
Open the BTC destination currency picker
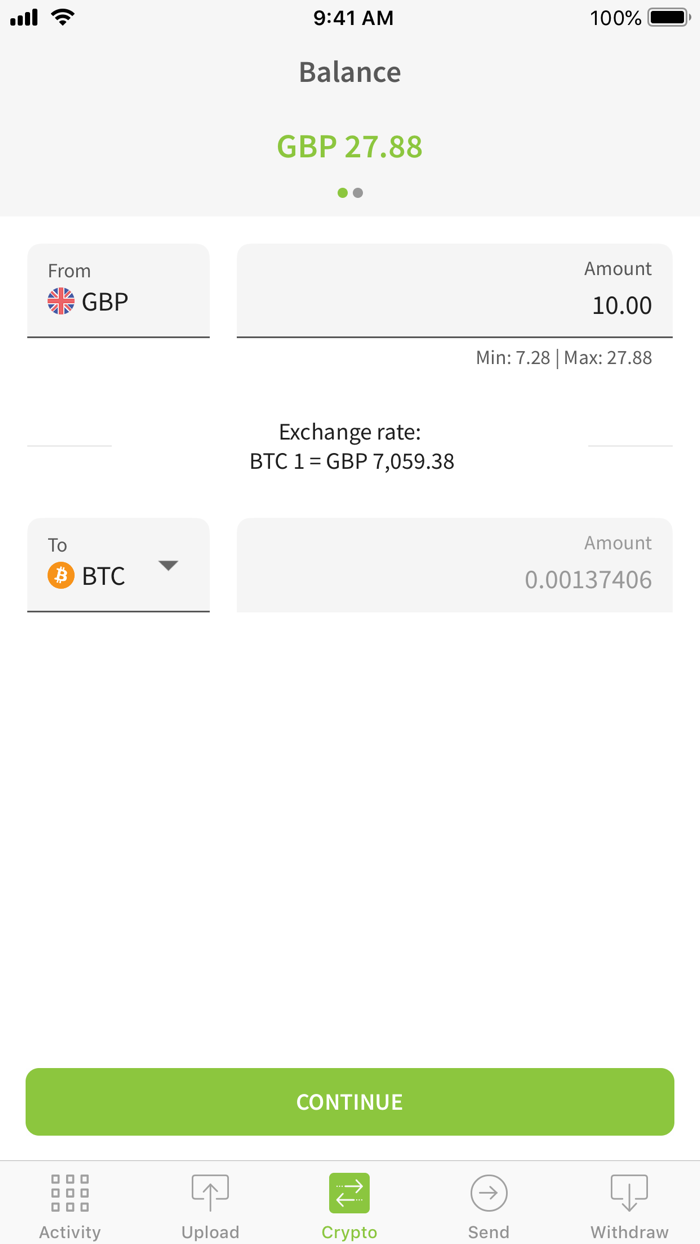click(118, 565)
